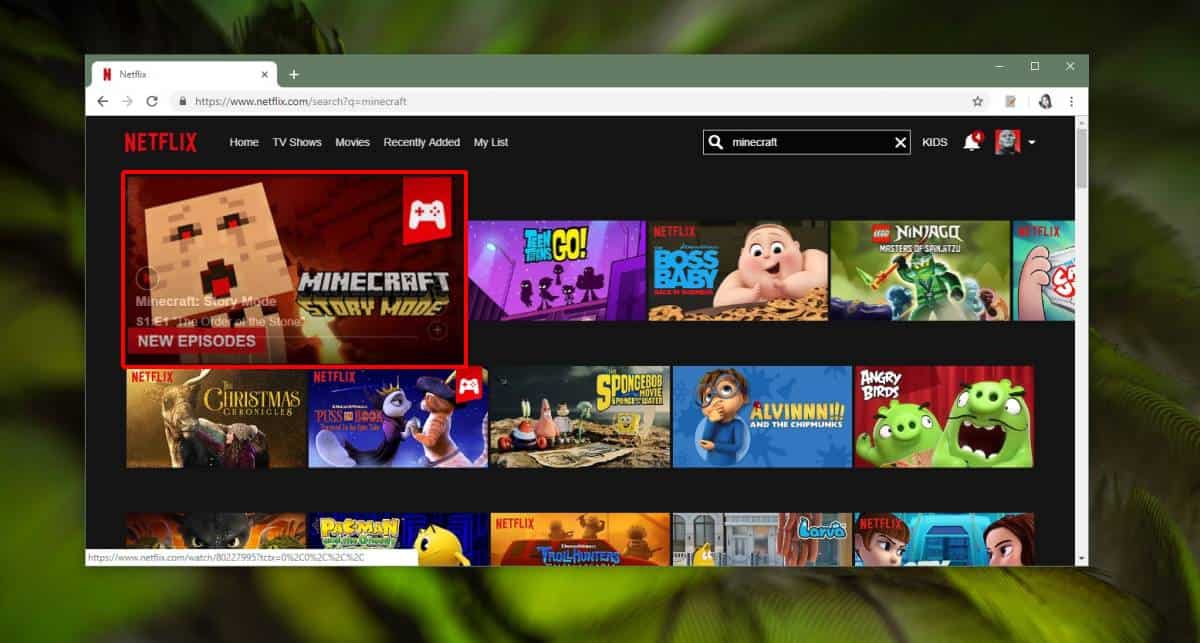Open the SpongeBob Movie thumbnail
Screen dimensions: 1200x643
[x=580, y=417]
